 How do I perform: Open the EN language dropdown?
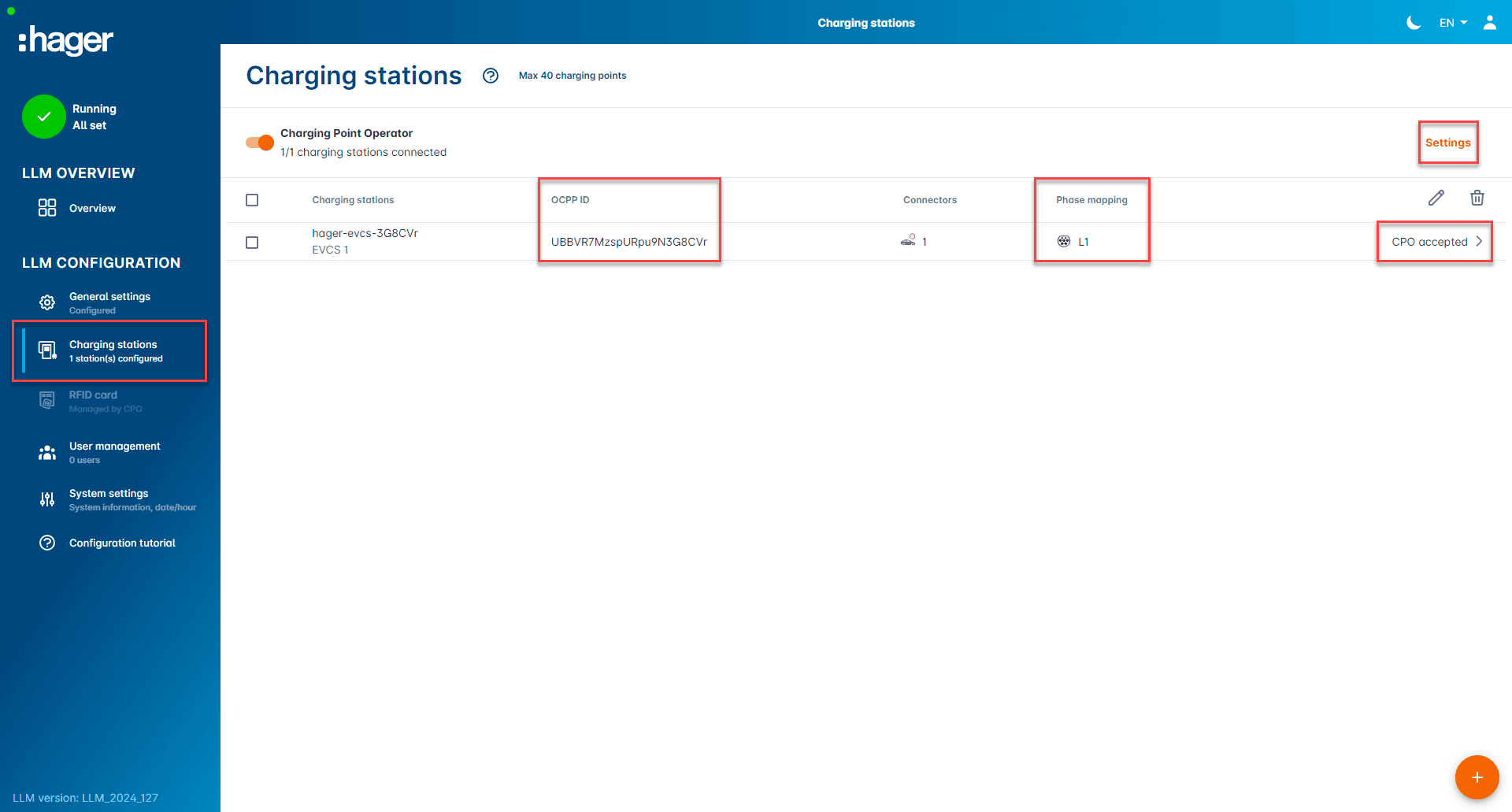tap(1453, 23)
